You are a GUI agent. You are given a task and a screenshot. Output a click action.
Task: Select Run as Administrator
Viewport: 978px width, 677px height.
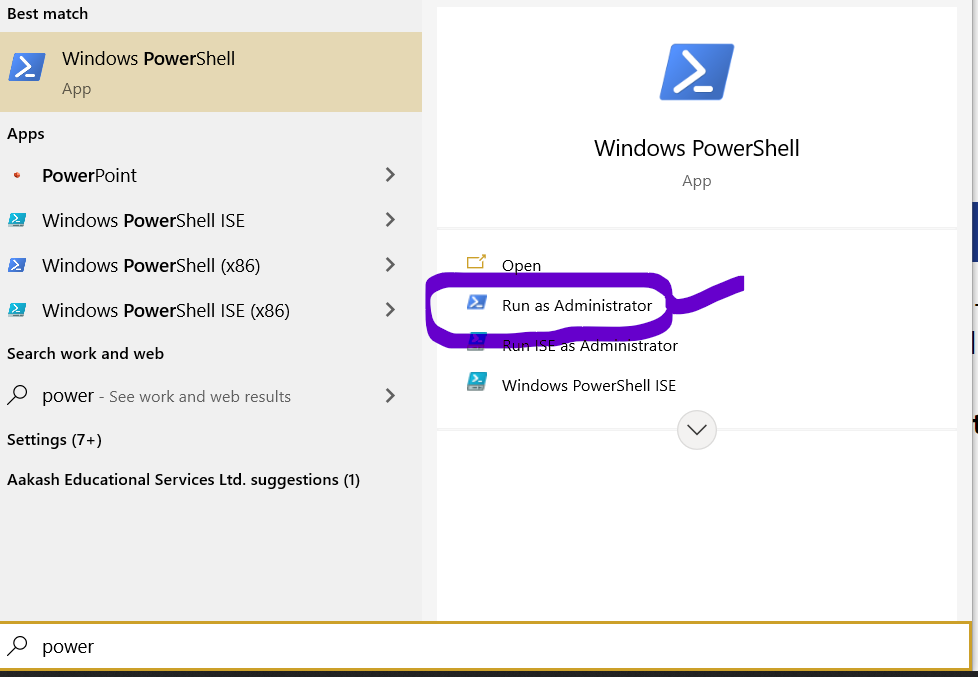click(x=578, y=305)
